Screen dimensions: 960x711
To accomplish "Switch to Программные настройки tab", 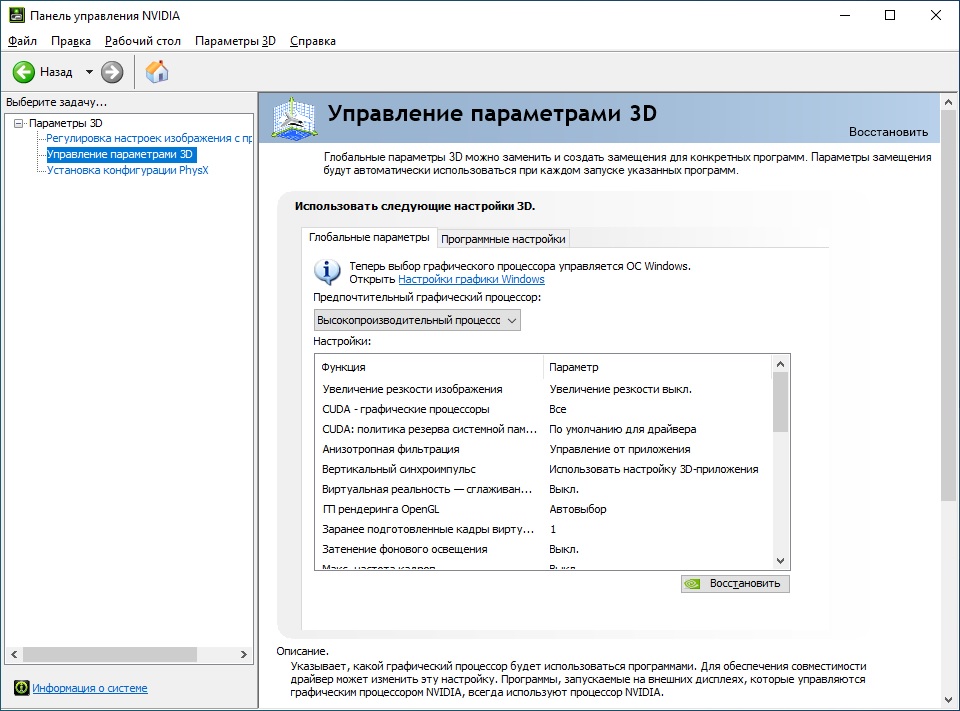I will (503, 239).
